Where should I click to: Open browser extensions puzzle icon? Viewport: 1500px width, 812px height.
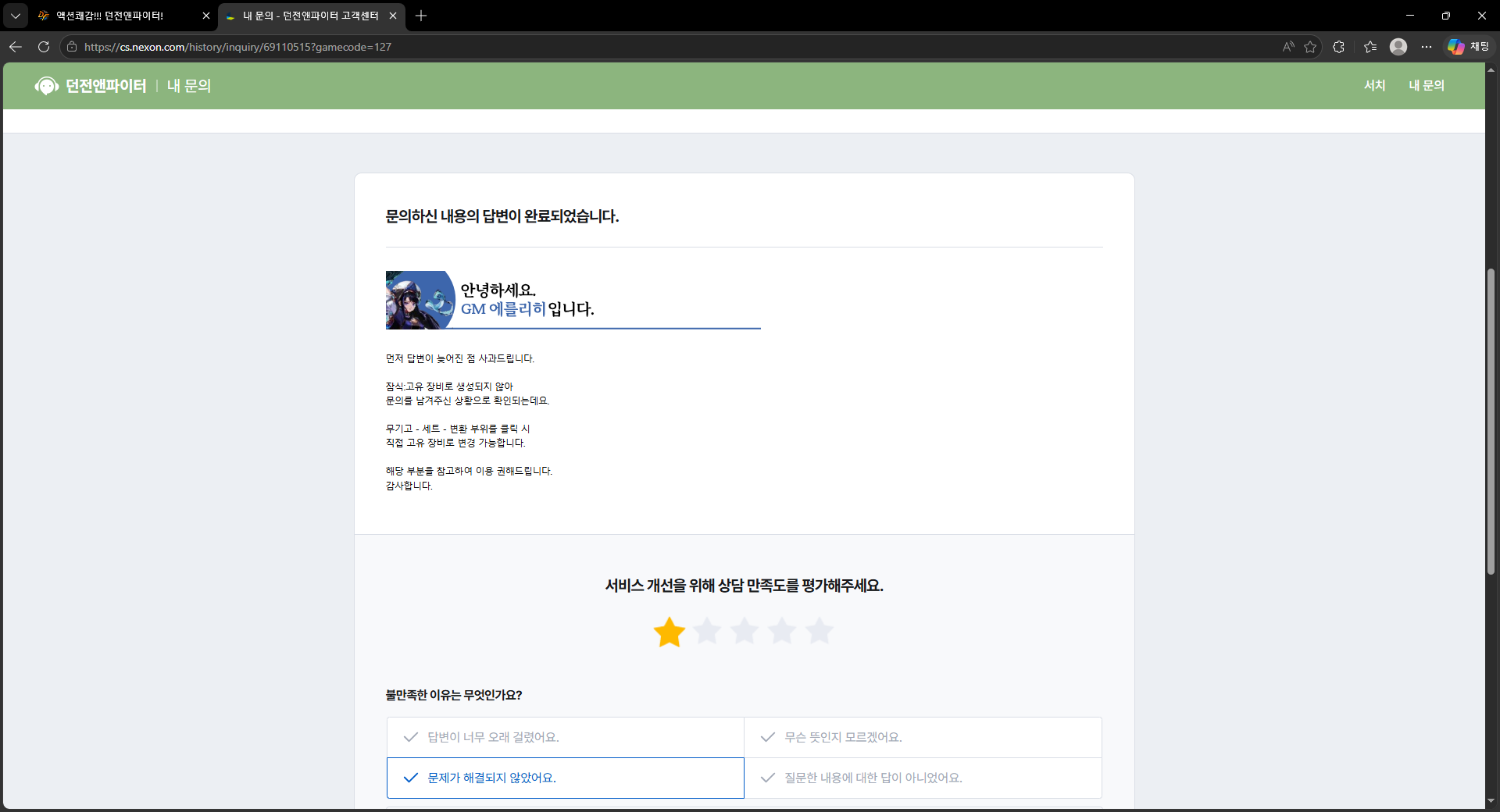coord(1338,47)
